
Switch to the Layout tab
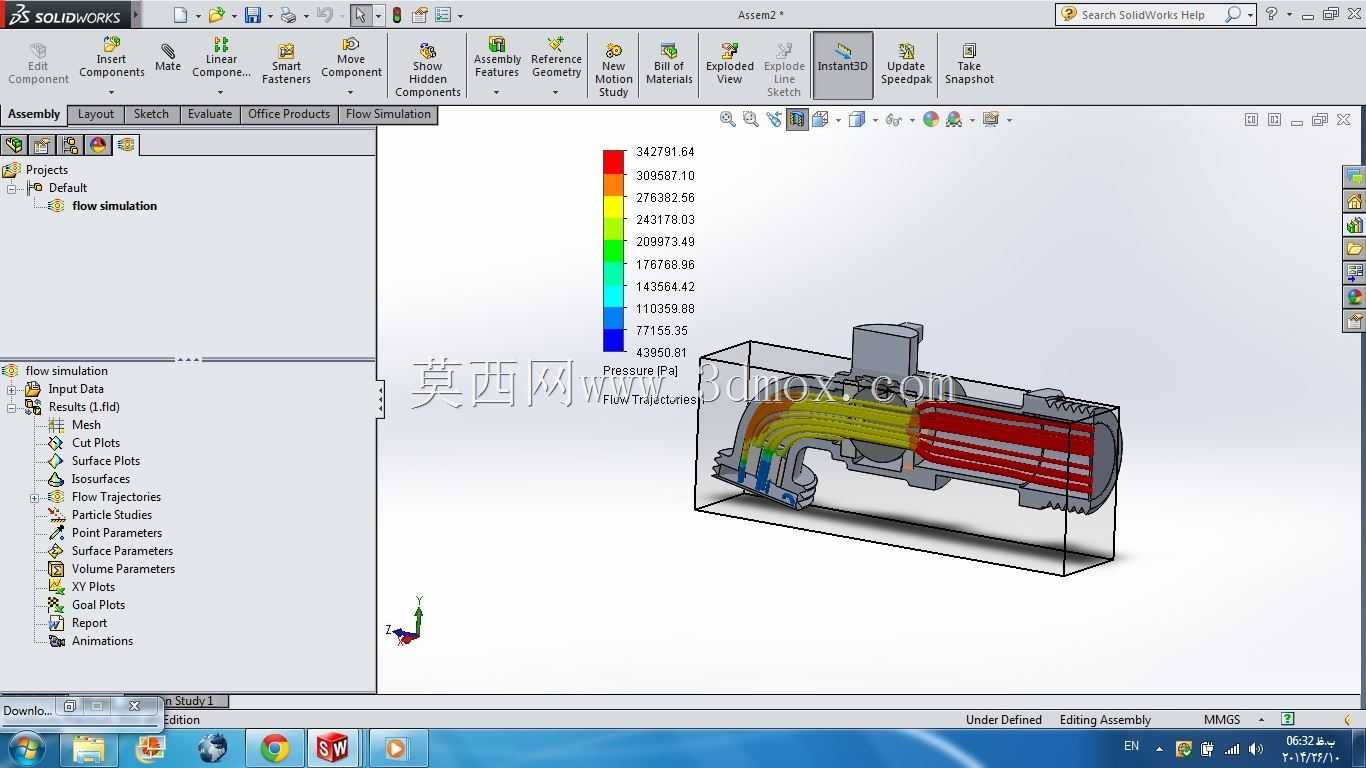coord(96,114)
